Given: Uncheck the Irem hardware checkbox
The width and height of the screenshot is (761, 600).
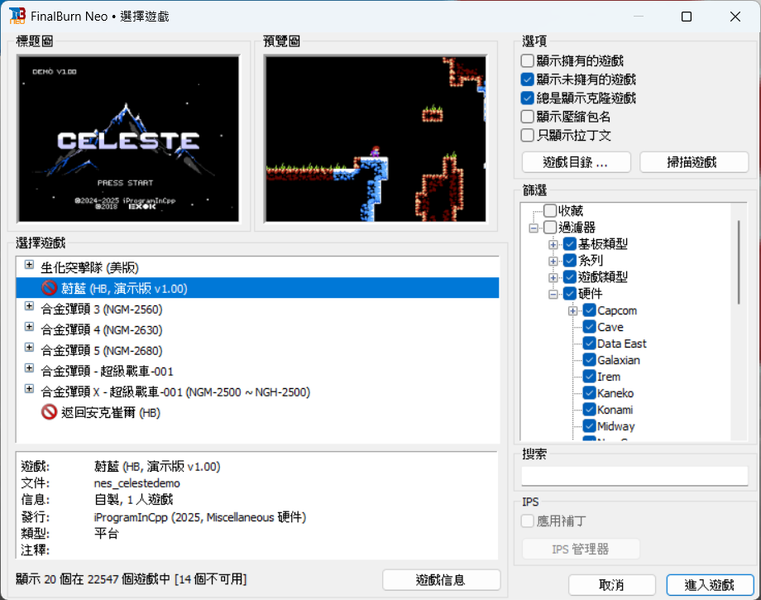Looking at the screenshot, I should (589, 376).
